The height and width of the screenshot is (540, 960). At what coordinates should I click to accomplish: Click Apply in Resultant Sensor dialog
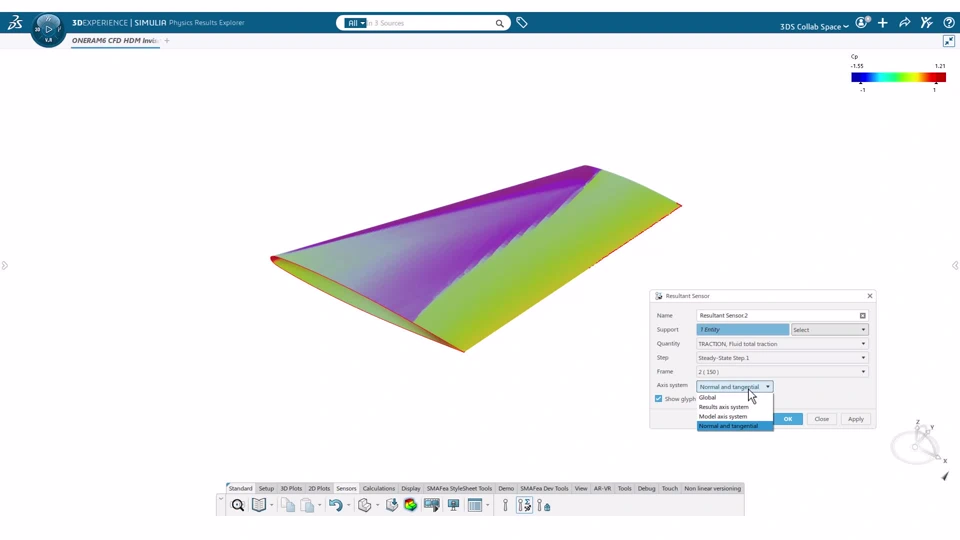click(x=855, y=419)
